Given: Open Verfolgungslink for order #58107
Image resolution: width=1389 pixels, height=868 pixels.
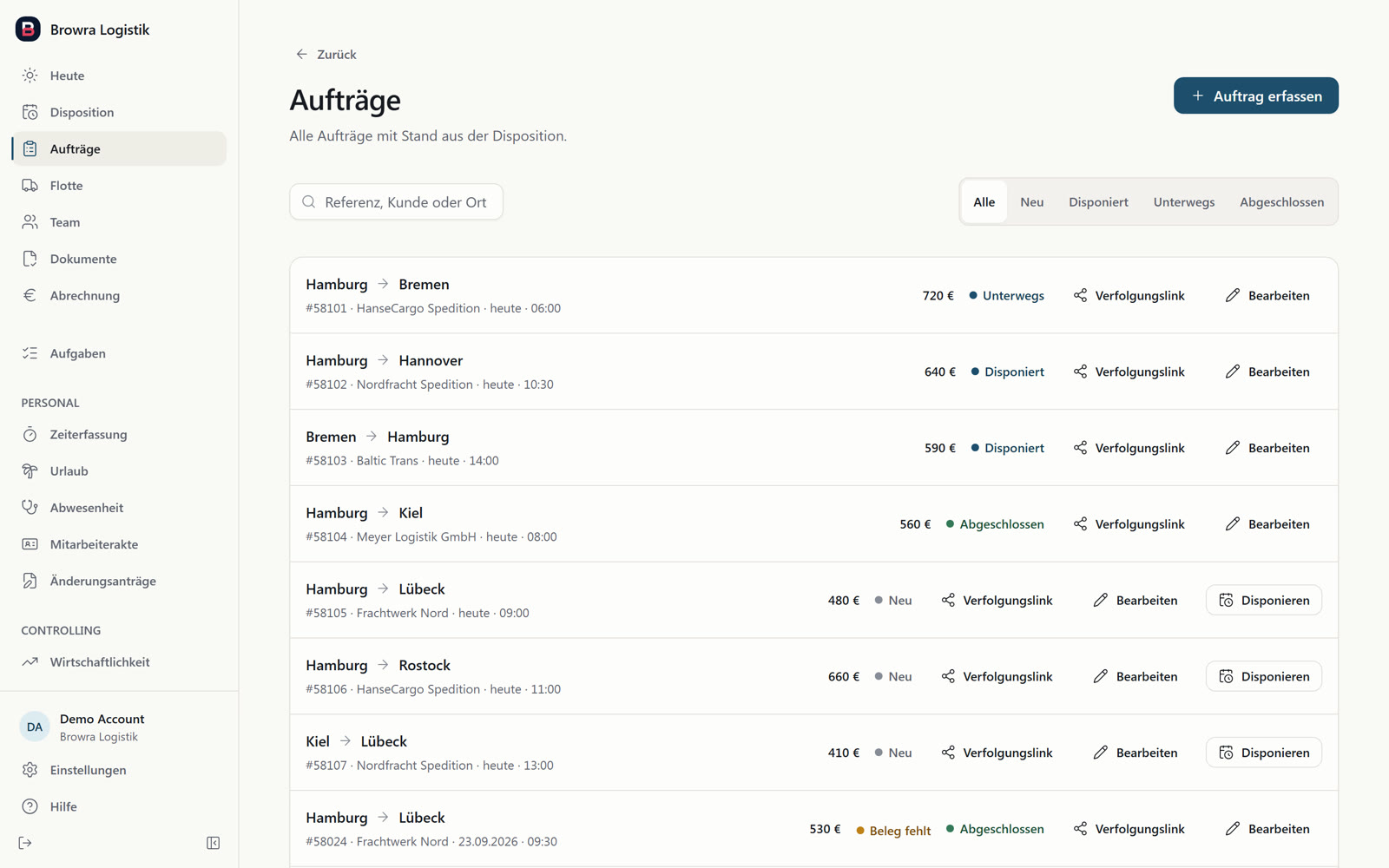Looking at the screenshot, I should (997, 753).
